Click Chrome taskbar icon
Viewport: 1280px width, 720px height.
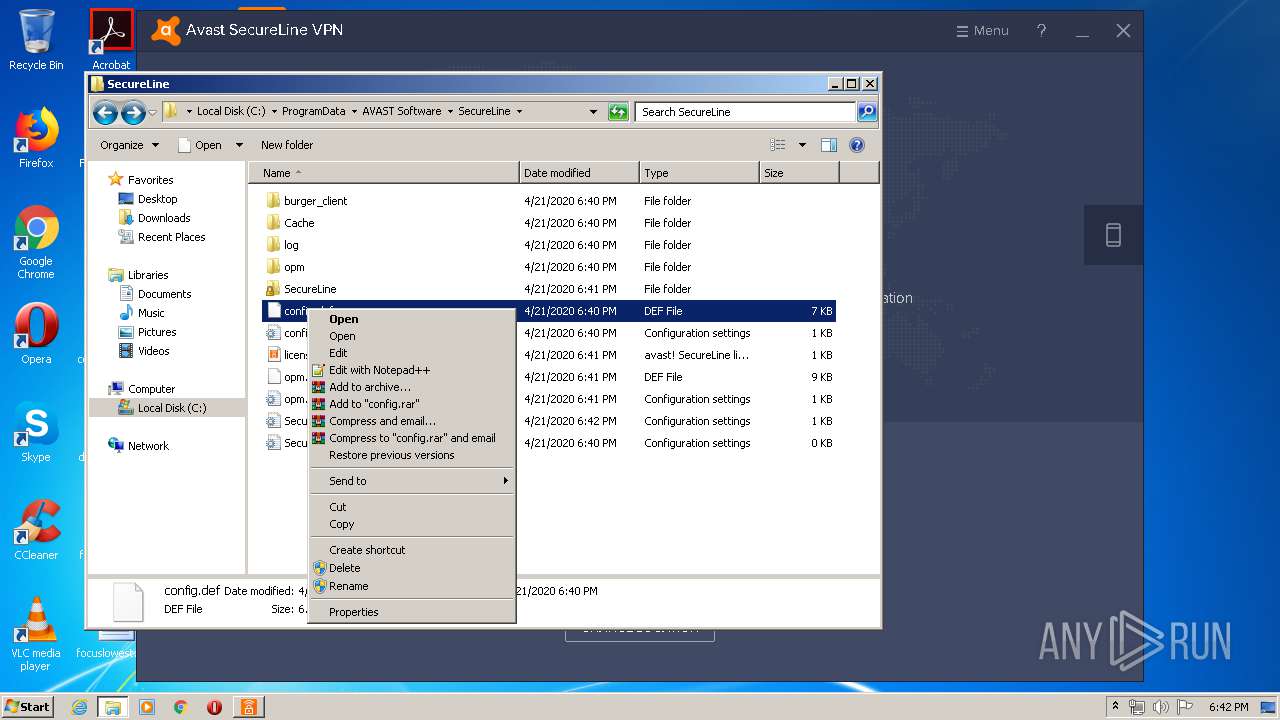point(181,707)
